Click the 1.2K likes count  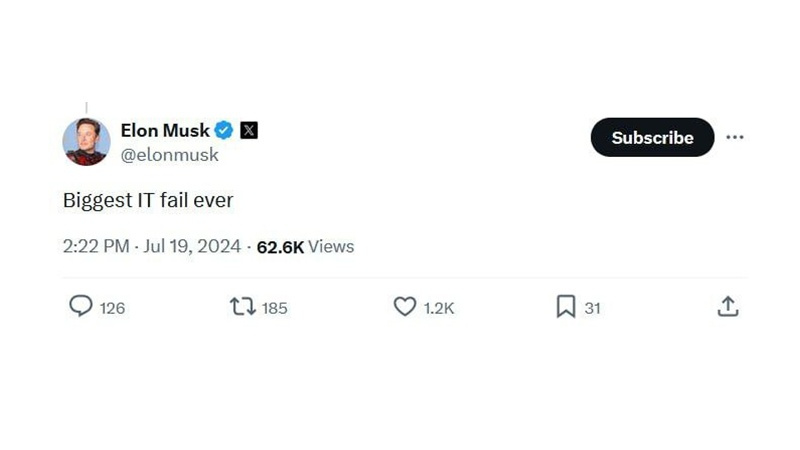coord(438,308)
